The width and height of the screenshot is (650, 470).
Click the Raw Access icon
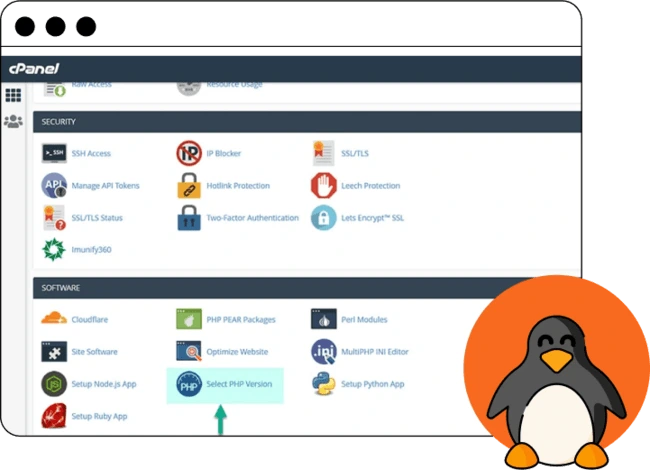click(55, 88)
